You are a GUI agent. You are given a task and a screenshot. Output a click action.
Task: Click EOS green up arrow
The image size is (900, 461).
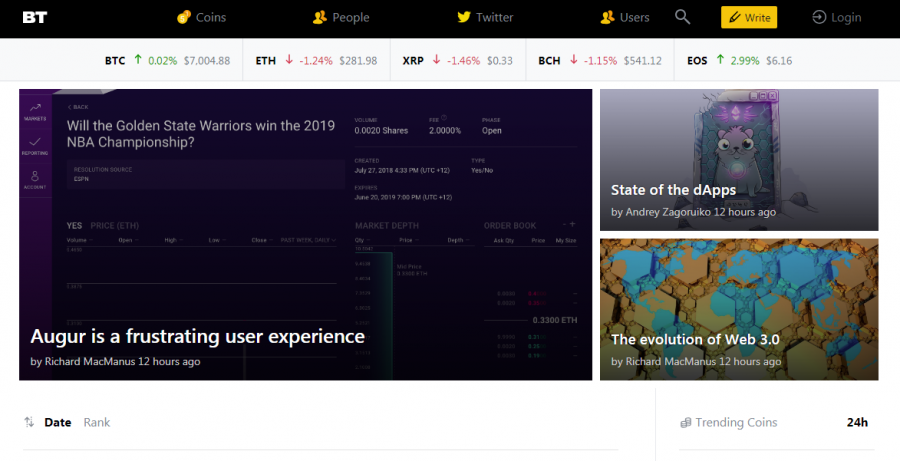pos(720,59)
